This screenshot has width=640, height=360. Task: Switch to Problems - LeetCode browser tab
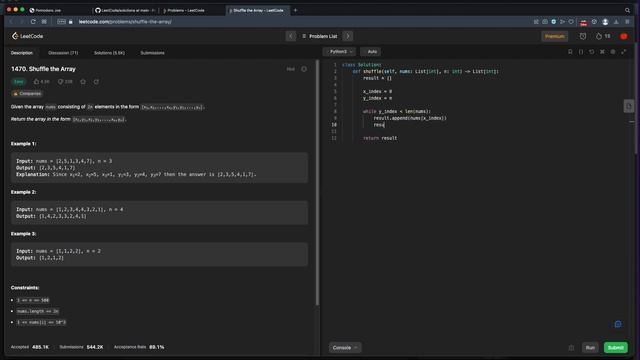[x=185, y=10]
